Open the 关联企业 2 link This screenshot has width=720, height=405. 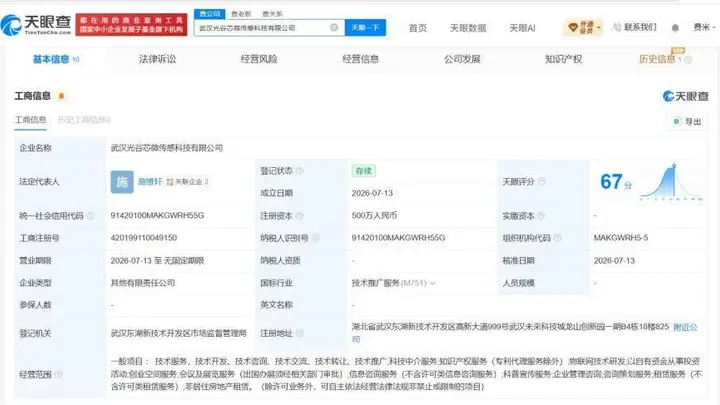[x=187, y=182]
